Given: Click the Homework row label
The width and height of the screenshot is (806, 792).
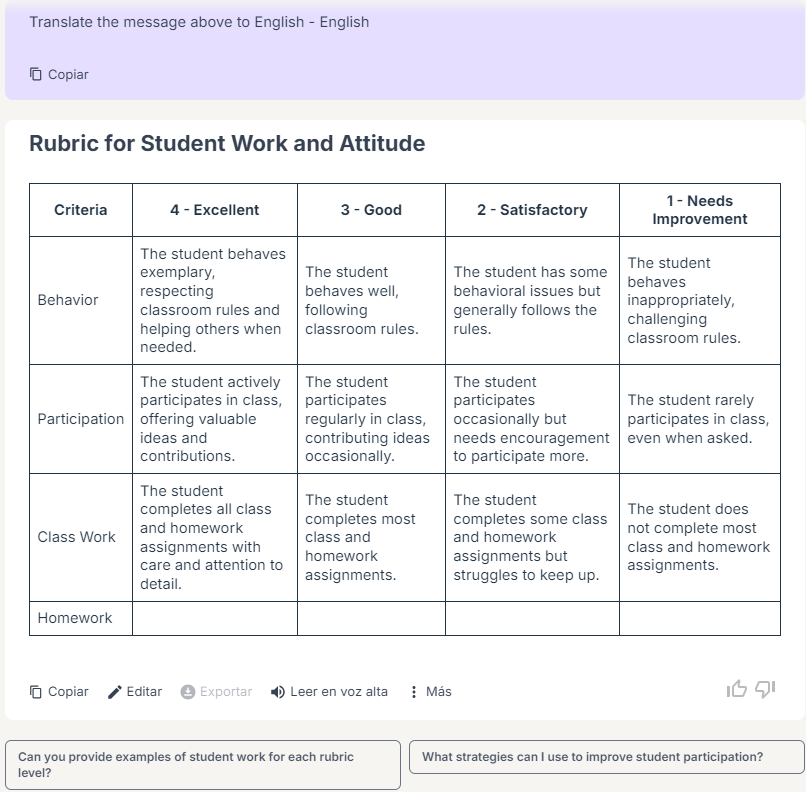Looking at the screenshot, I should click(75, 618).
